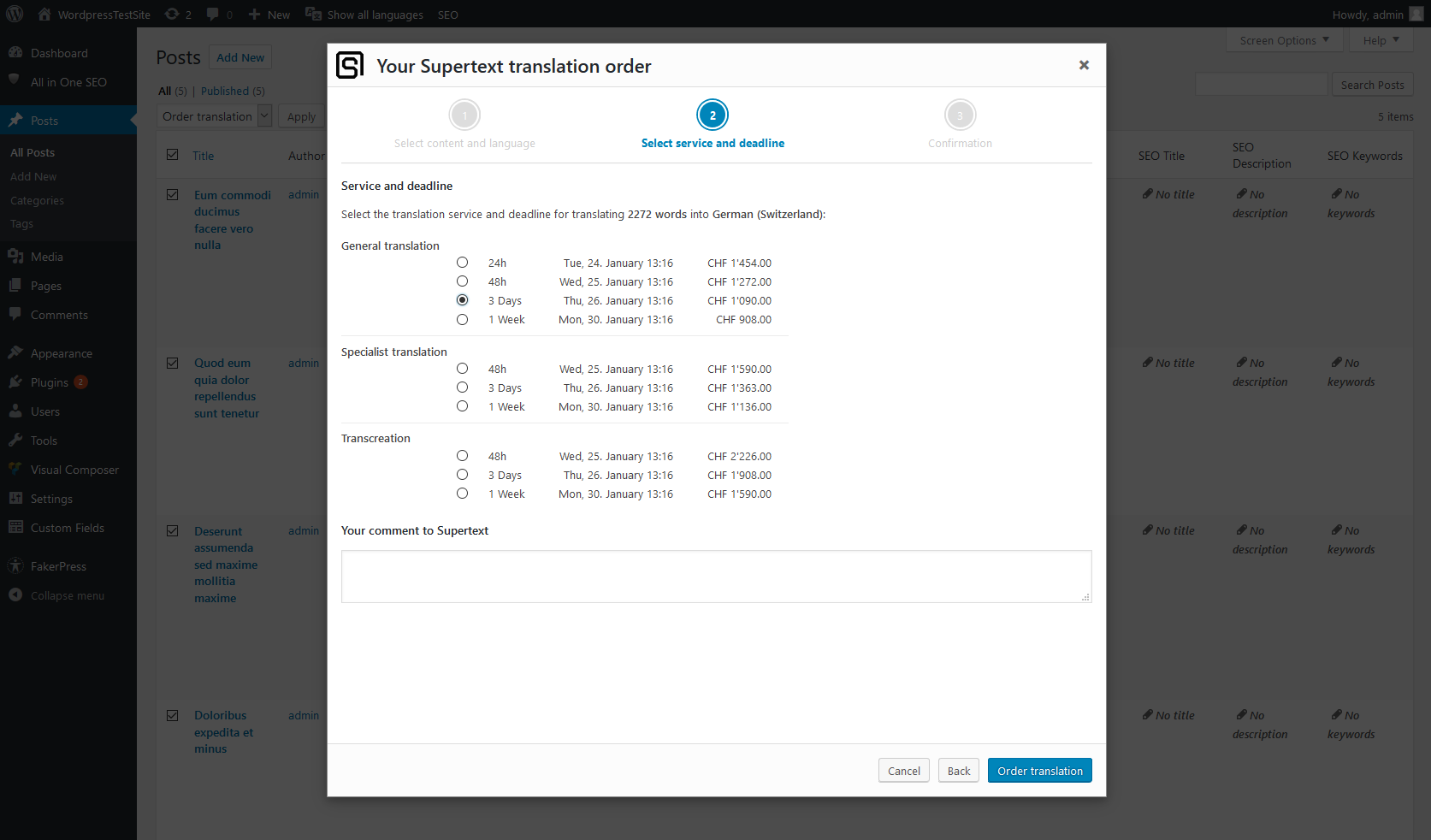This screenshot has height=840, width=1431.
Task: Expand the Help panel
Action: [x=1381, y=40]
